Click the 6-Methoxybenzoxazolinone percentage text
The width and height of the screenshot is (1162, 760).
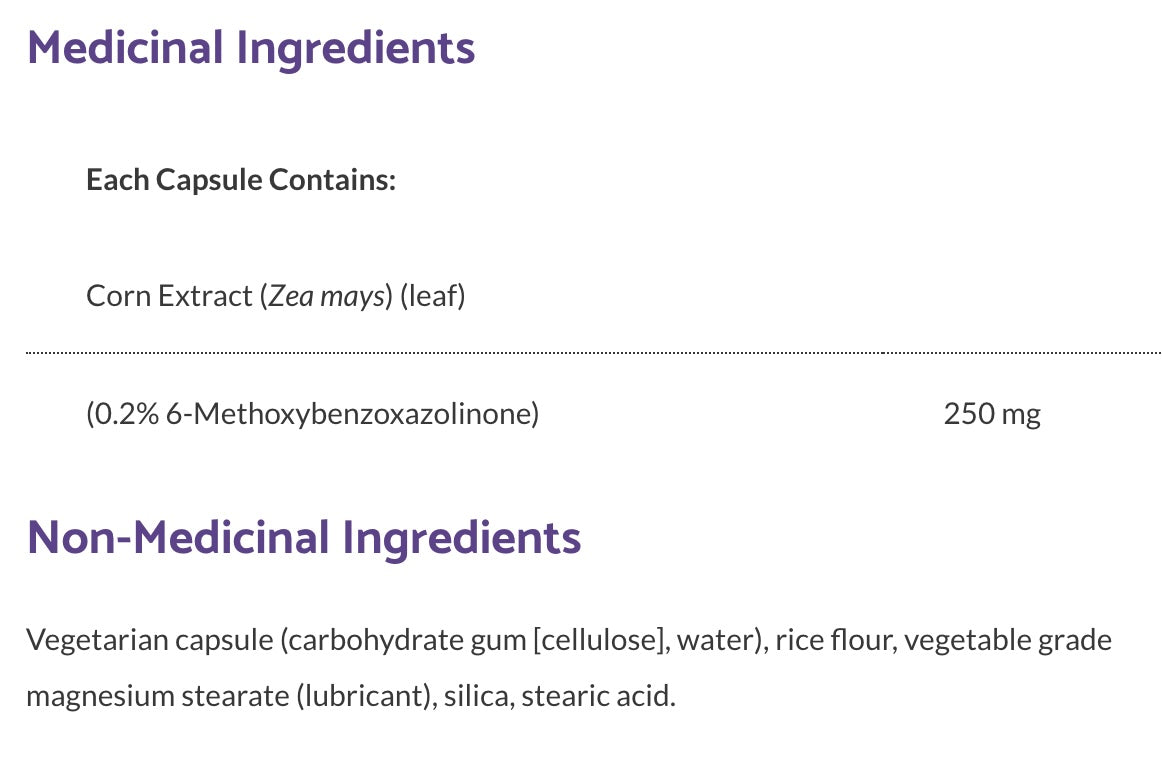coord(313,413)
